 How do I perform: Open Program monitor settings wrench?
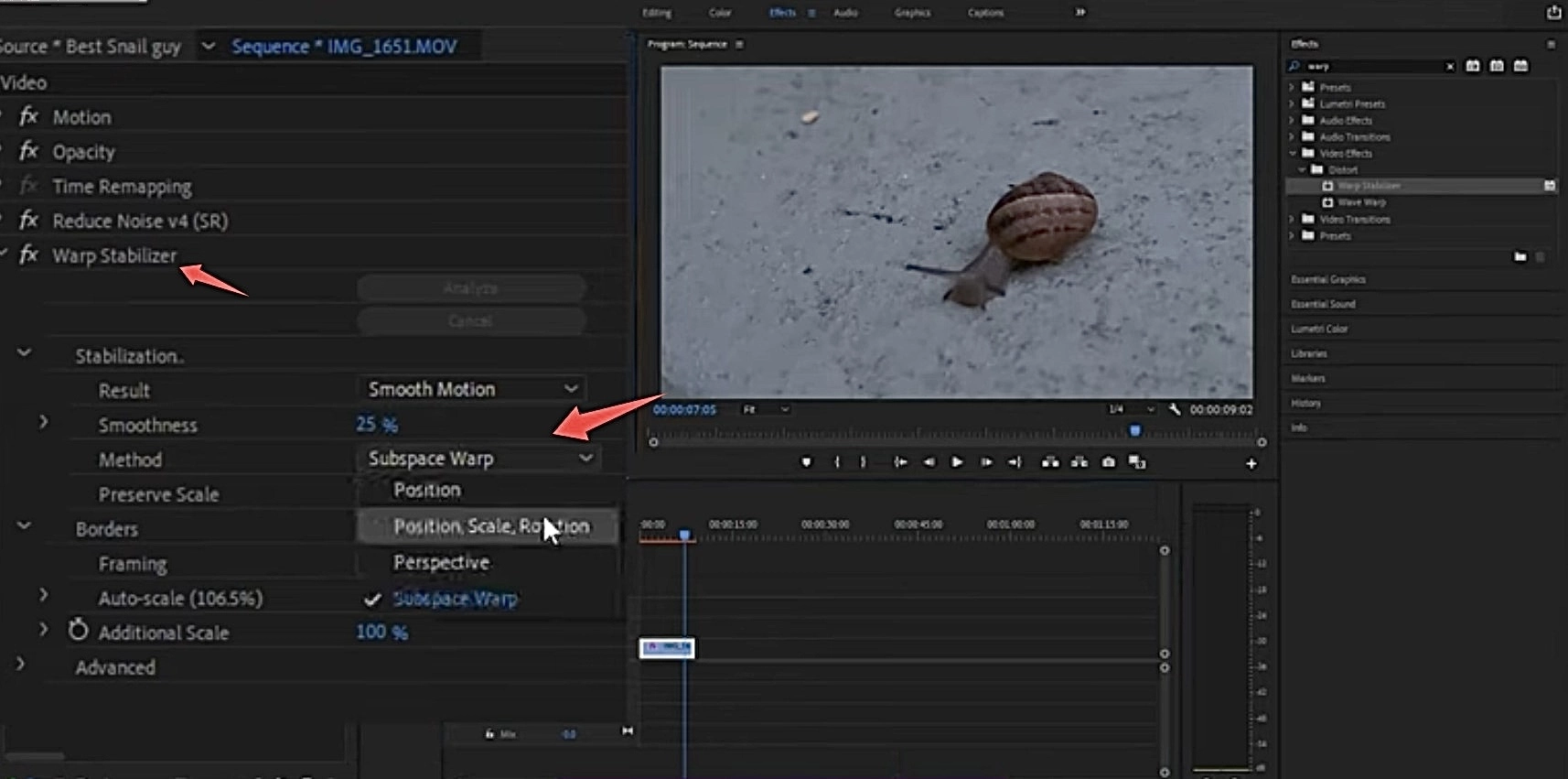pyautogui.click(x=1175, y=409)
